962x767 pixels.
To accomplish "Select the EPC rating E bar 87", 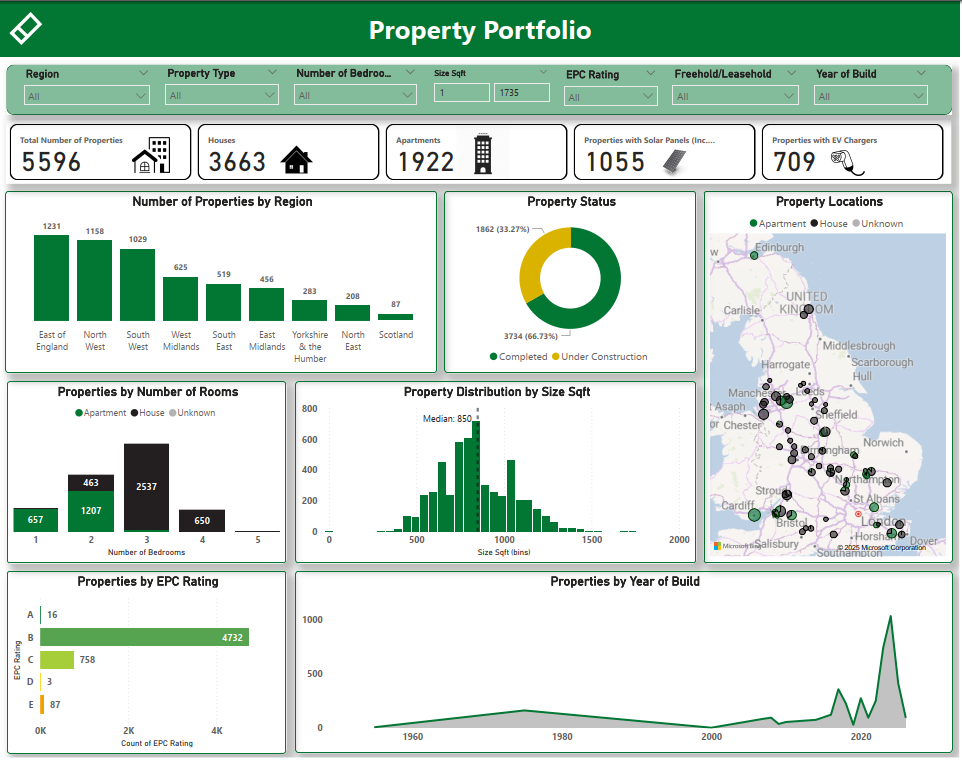I will coord(42,704).
